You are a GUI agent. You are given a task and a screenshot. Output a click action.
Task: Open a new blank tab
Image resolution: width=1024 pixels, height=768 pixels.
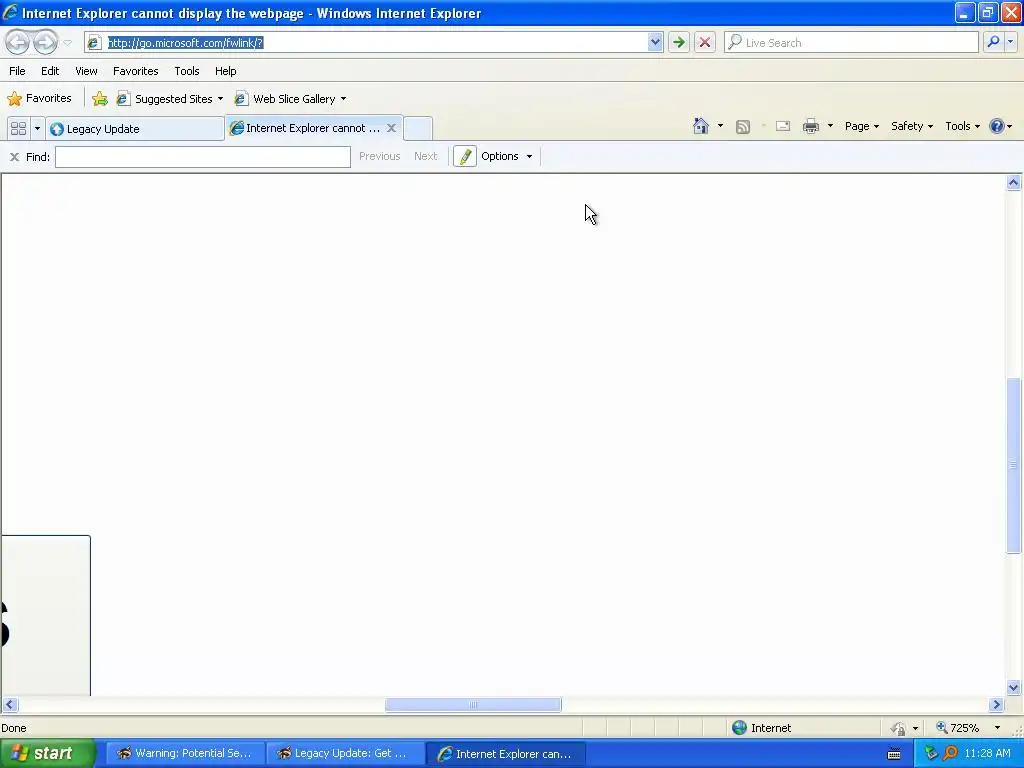418,128
